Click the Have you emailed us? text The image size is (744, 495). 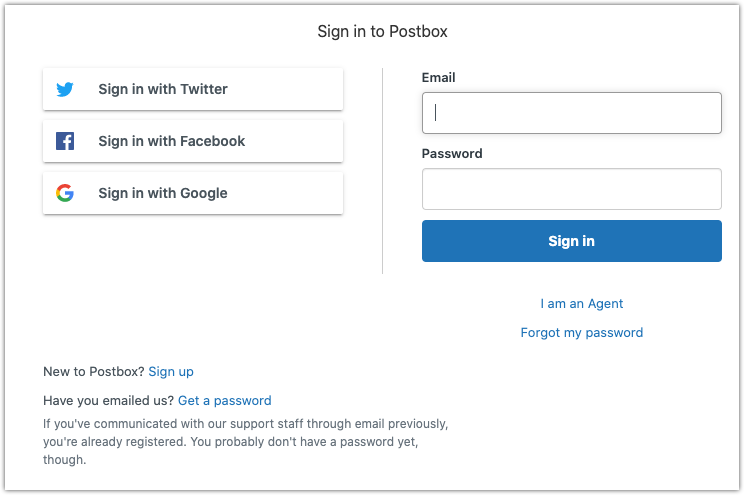109,401
